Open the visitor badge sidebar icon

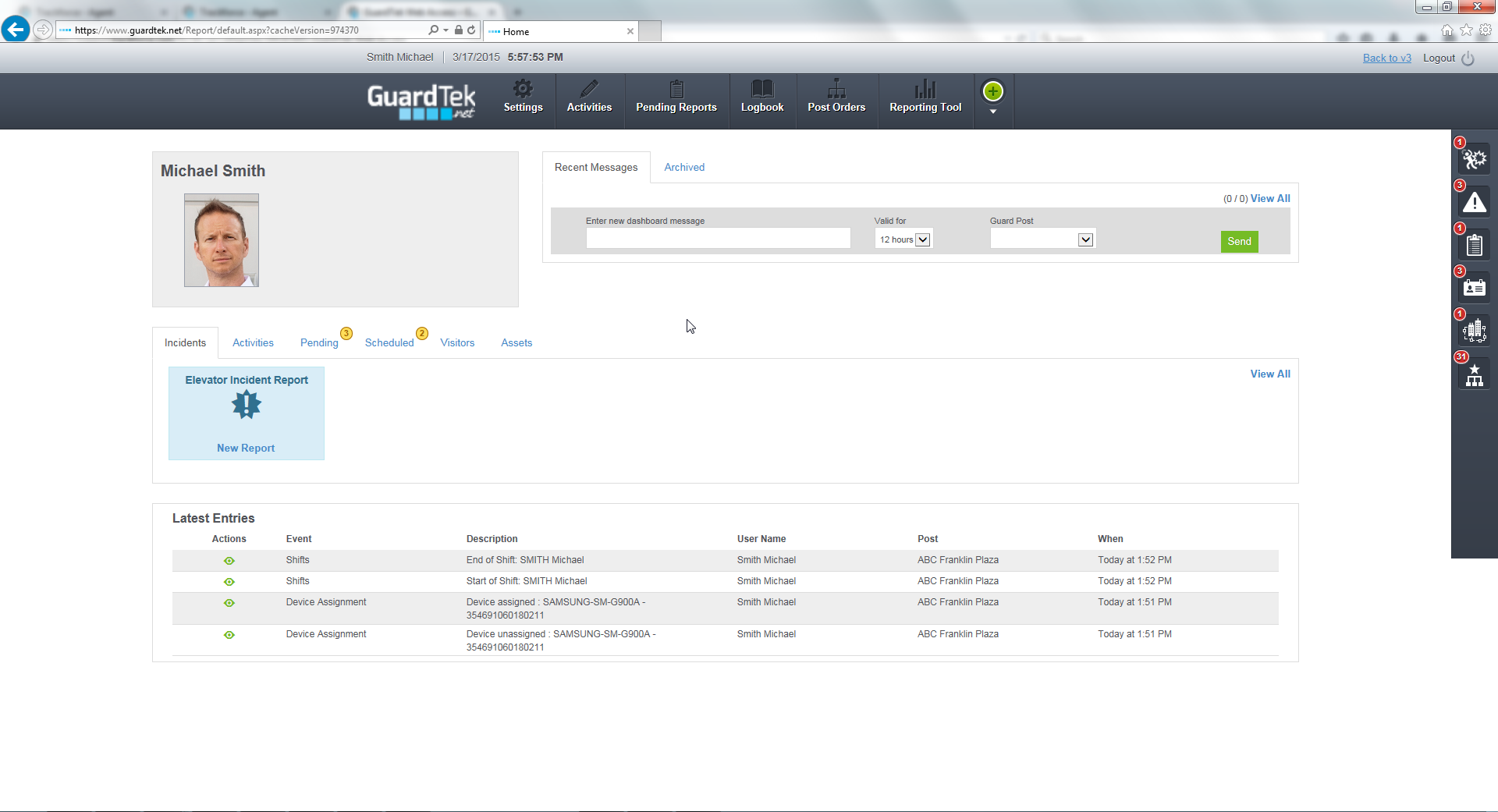(x=1474, y=287)
